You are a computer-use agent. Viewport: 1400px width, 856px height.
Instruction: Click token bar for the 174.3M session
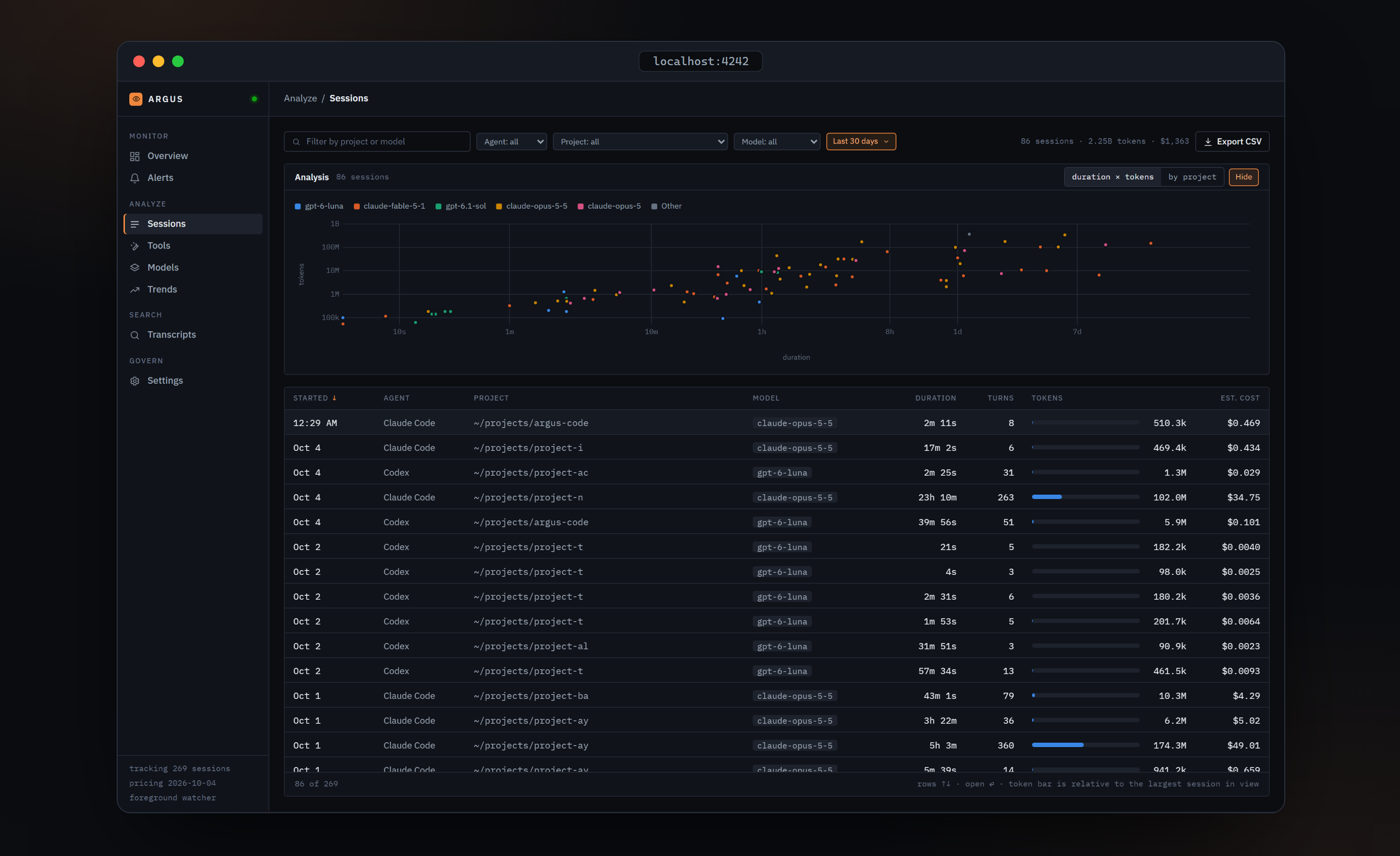(1085, 745)
